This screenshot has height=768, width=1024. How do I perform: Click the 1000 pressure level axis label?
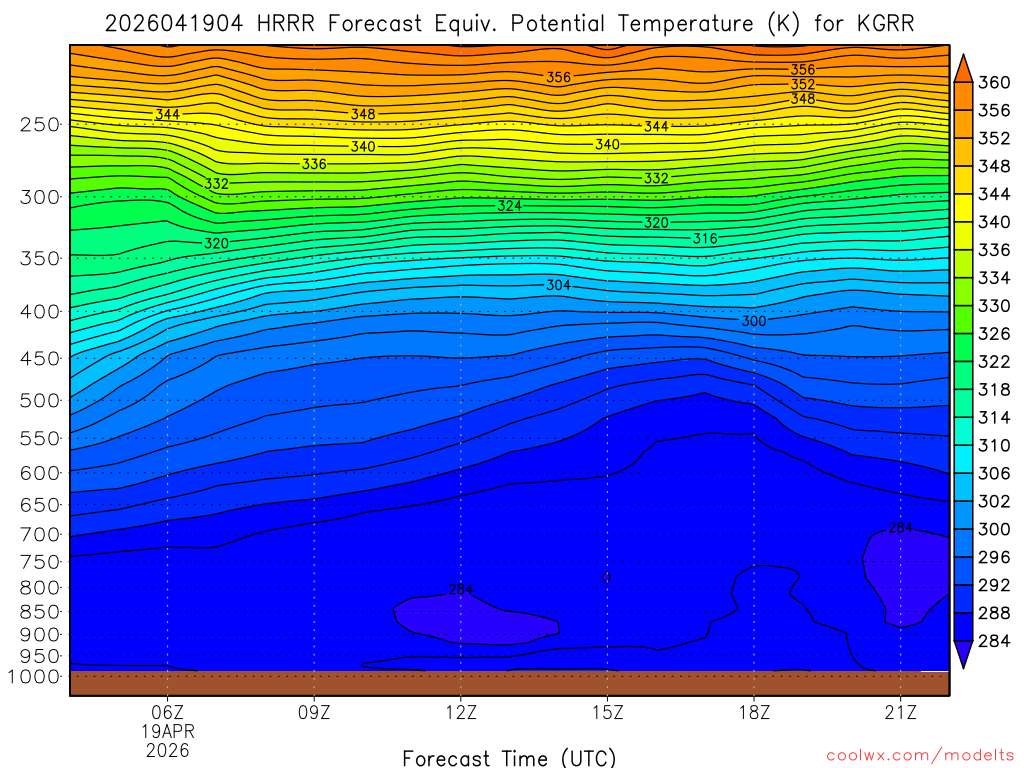(x=33, y=677)
